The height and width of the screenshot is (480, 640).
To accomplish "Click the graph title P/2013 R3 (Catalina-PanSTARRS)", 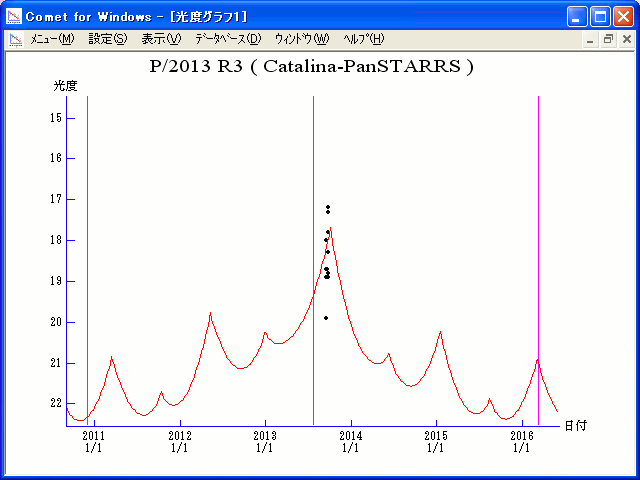I will [x=312, y=66].
